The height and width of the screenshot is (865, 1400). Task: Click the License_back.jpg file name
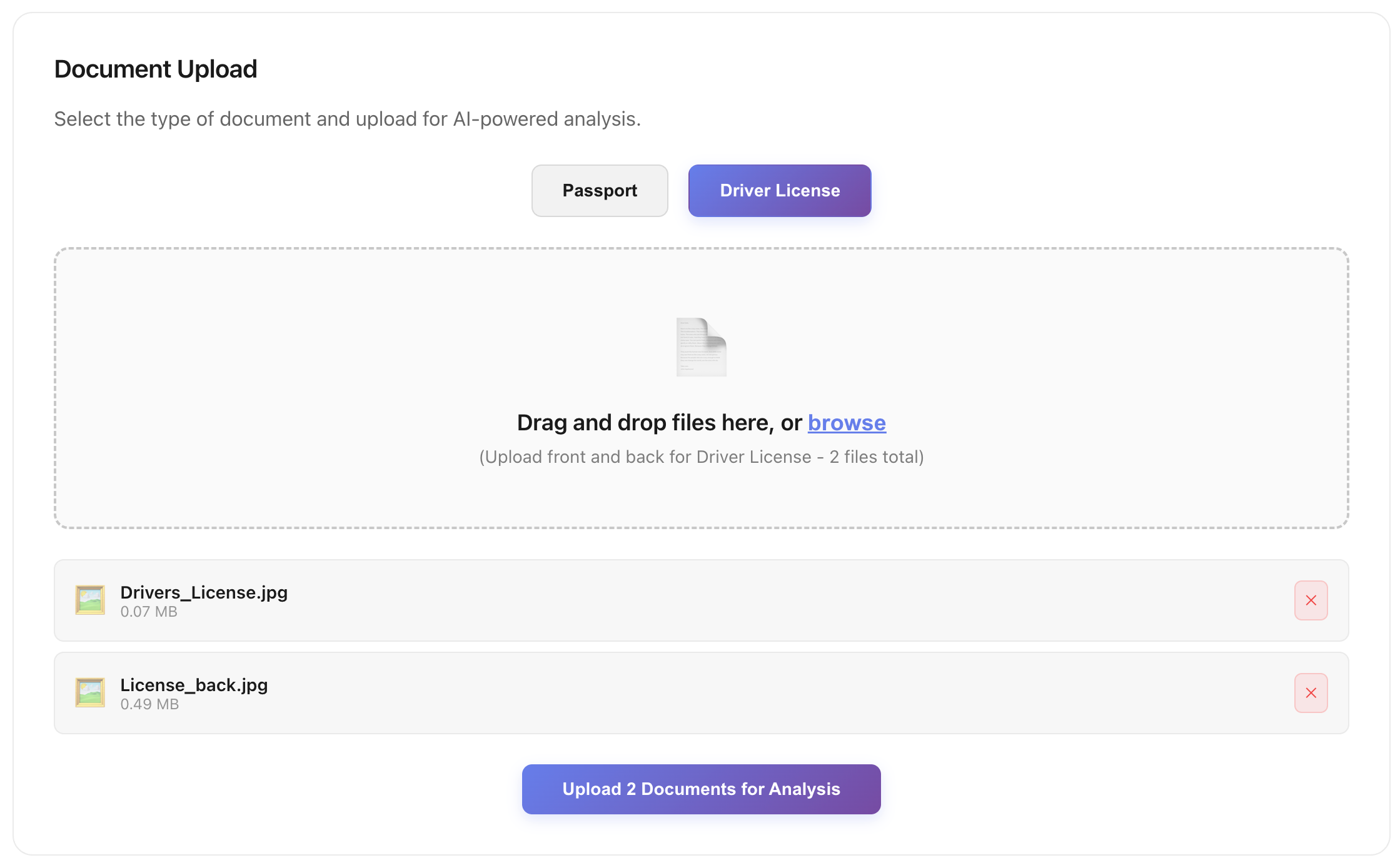click(x=194, y=684)
